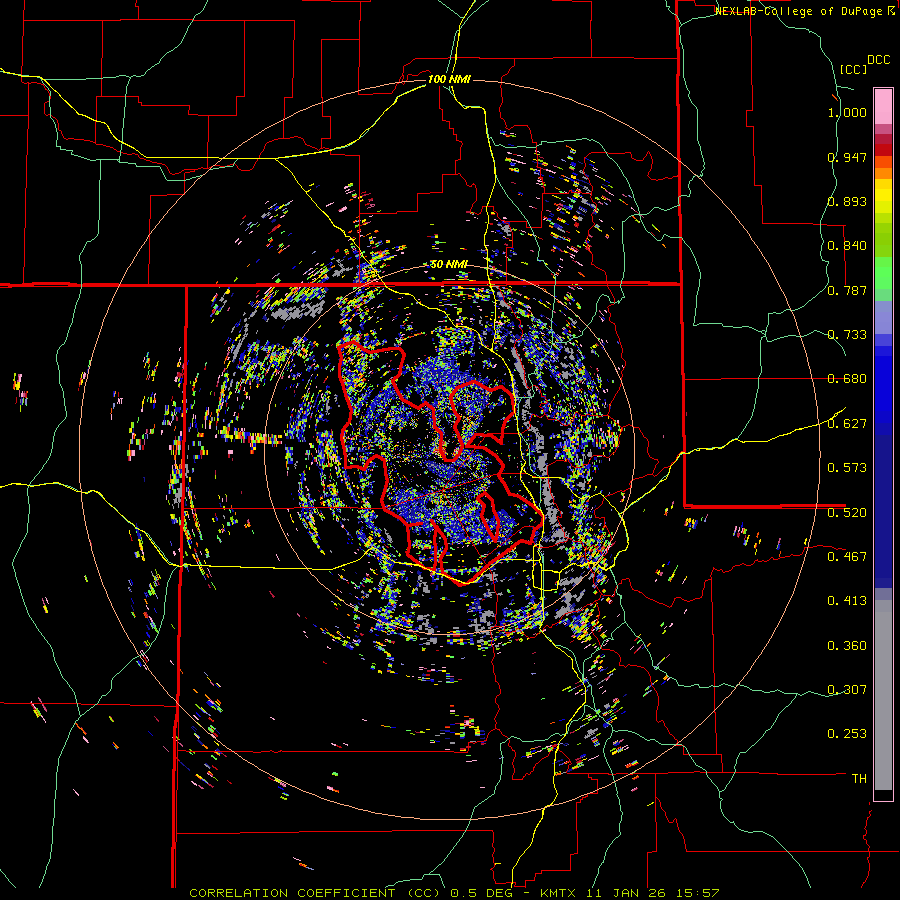
Task: Select the 0.733 legend value
Action: point(847,335)
